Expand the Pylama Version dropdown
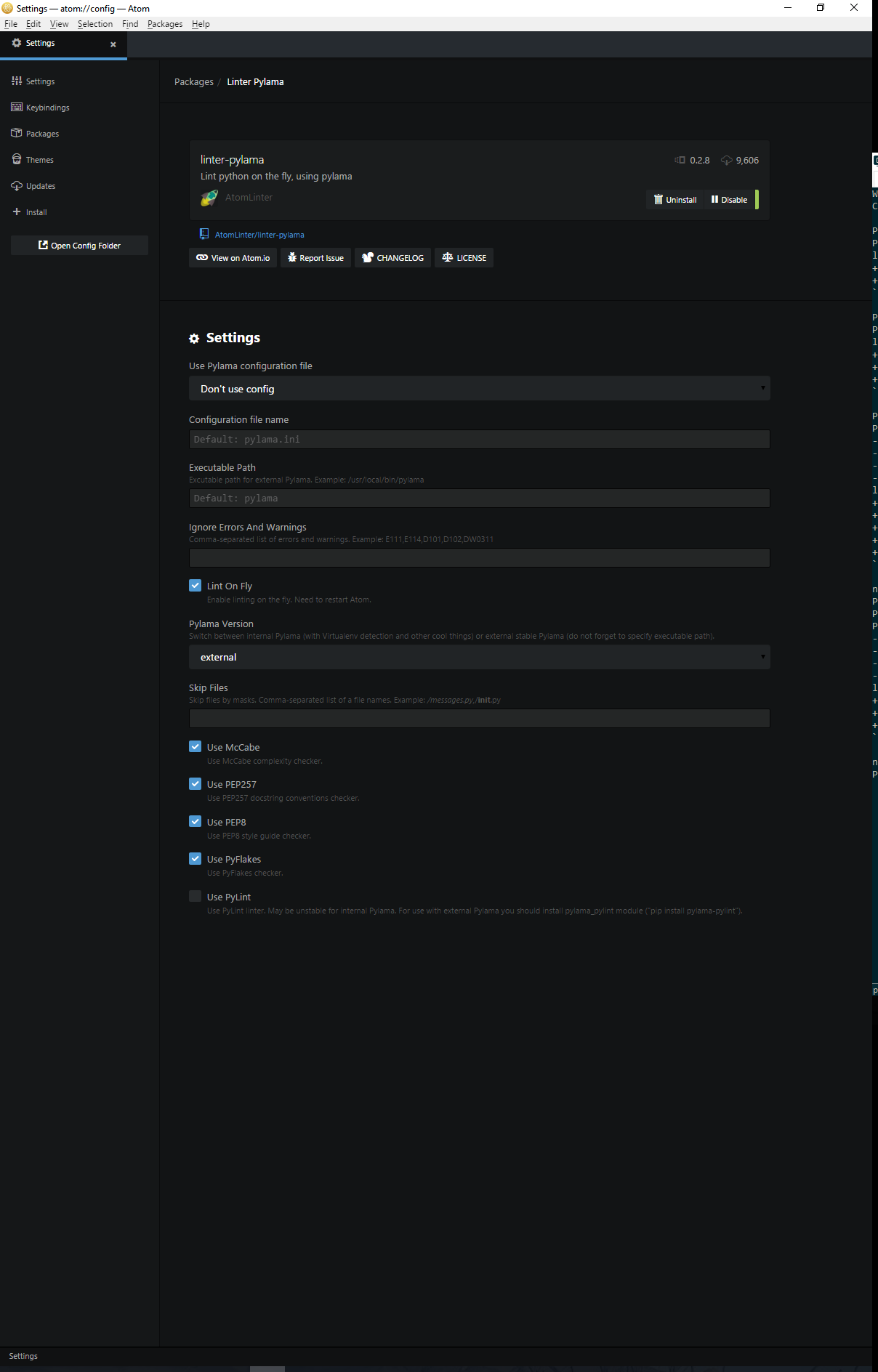The height and width of the screenshot is (1372, 878). pos(479,657)
